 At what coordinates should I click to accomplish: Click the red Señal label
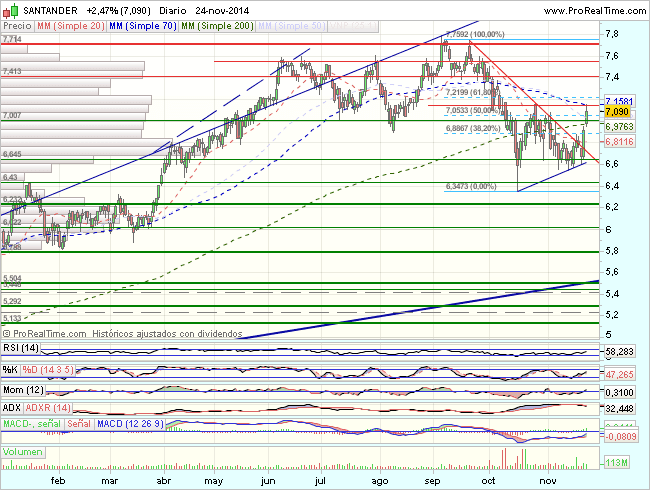tap(79, 424)
